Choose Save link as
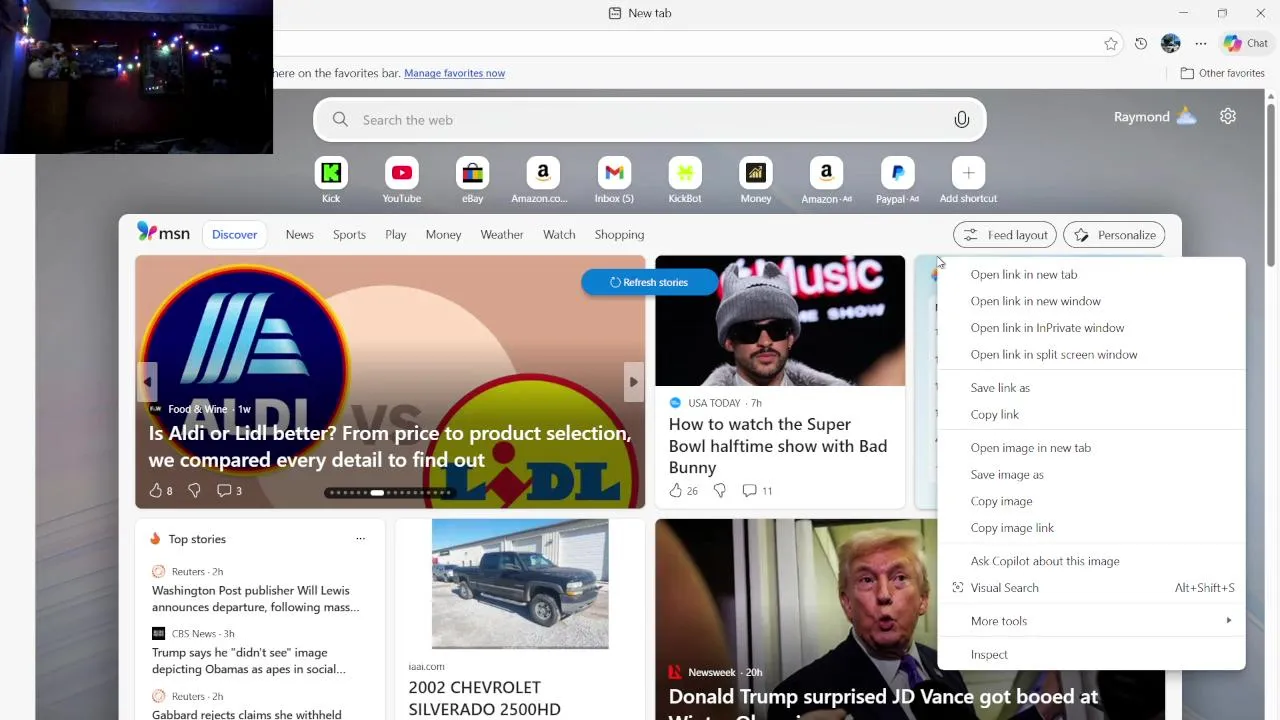This screenshot has height=720, width=1280. click(x=1091, y=388)
